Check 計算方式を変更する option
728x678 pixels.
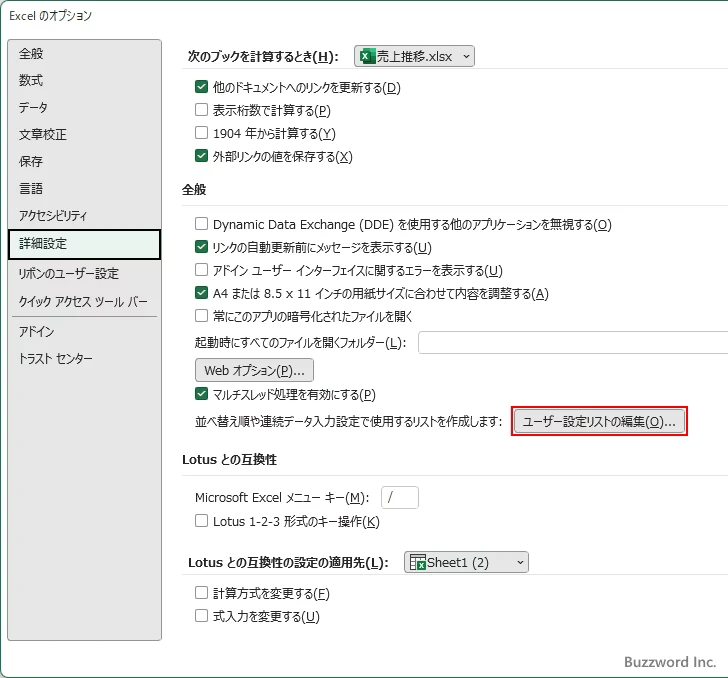(201, 593)
